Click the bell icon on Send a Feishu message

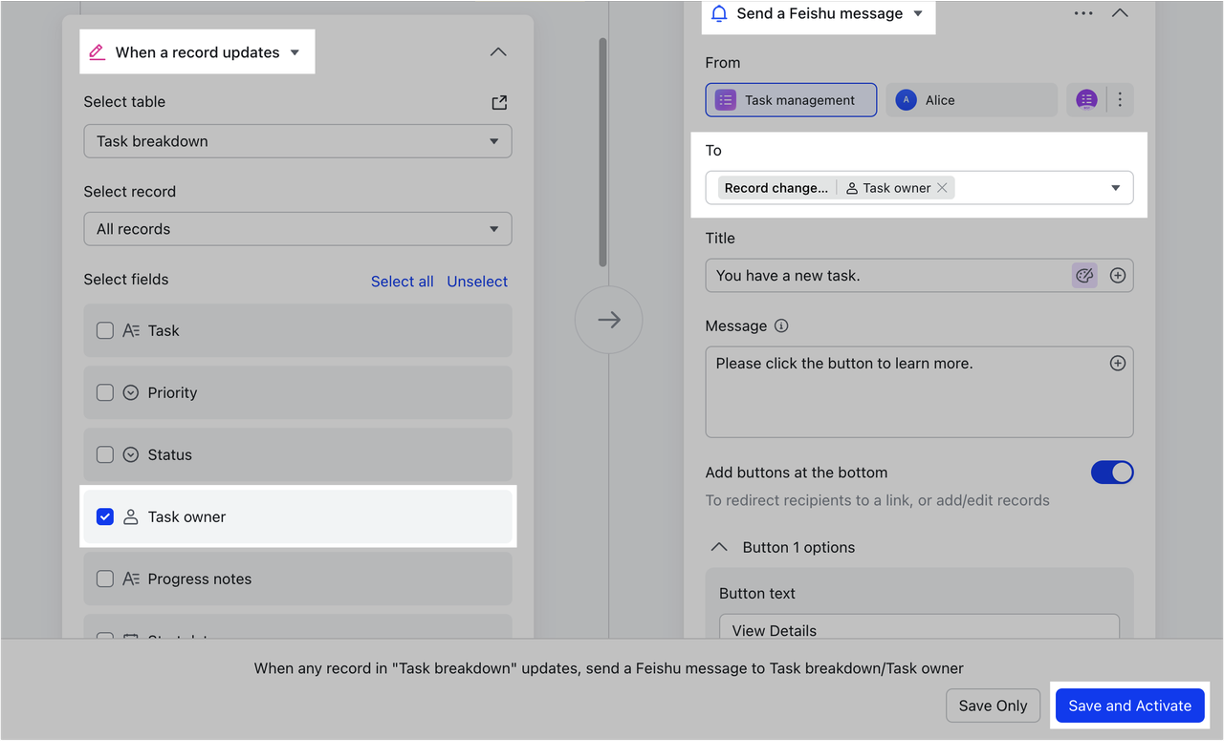[719, 13]
